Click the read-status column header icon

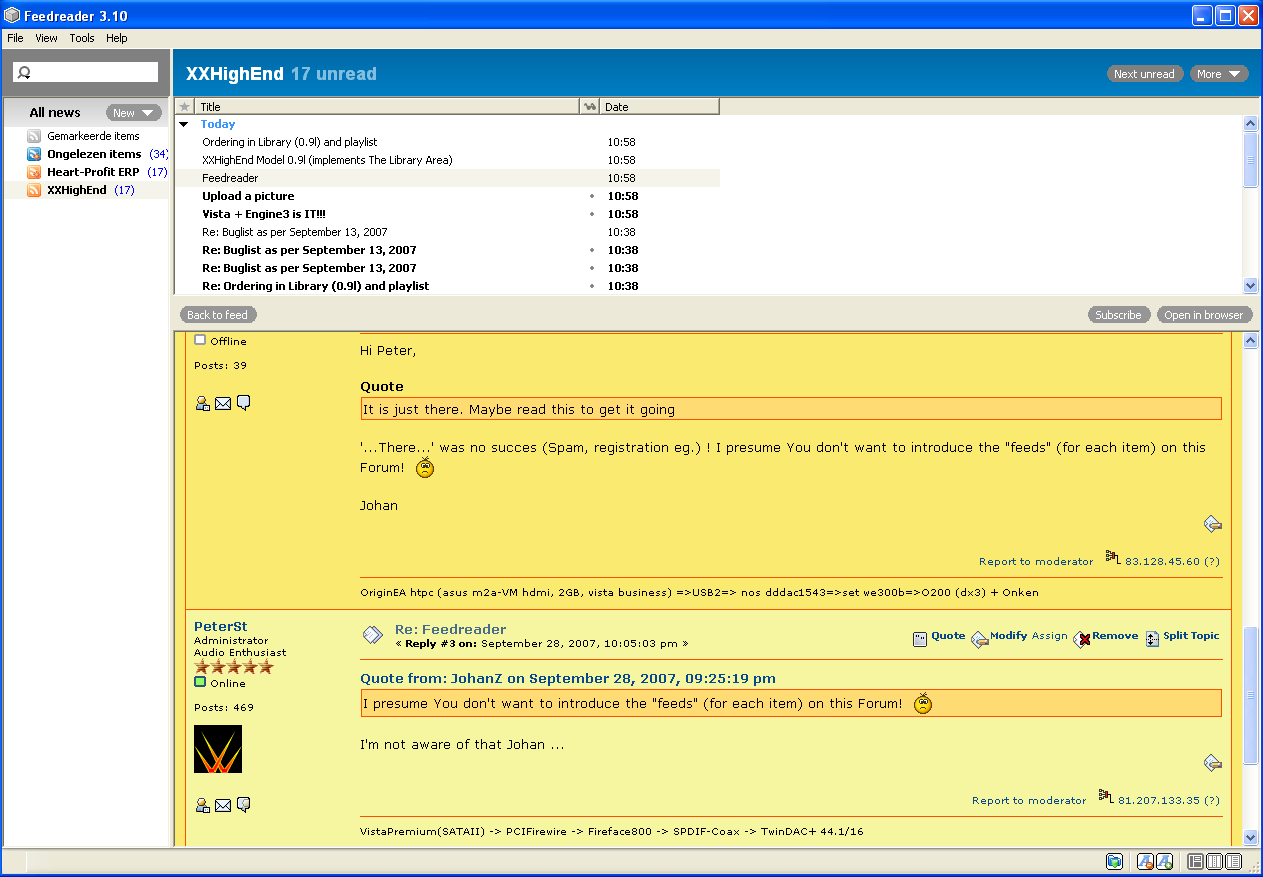coord(590,107)
